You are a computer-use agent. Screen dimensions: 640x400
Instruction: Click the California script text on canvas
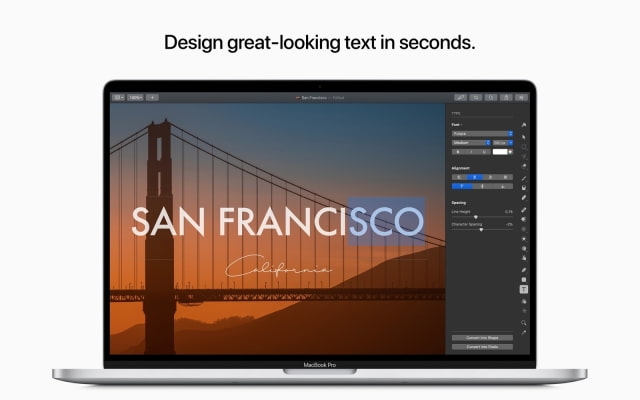click(278, 266)
